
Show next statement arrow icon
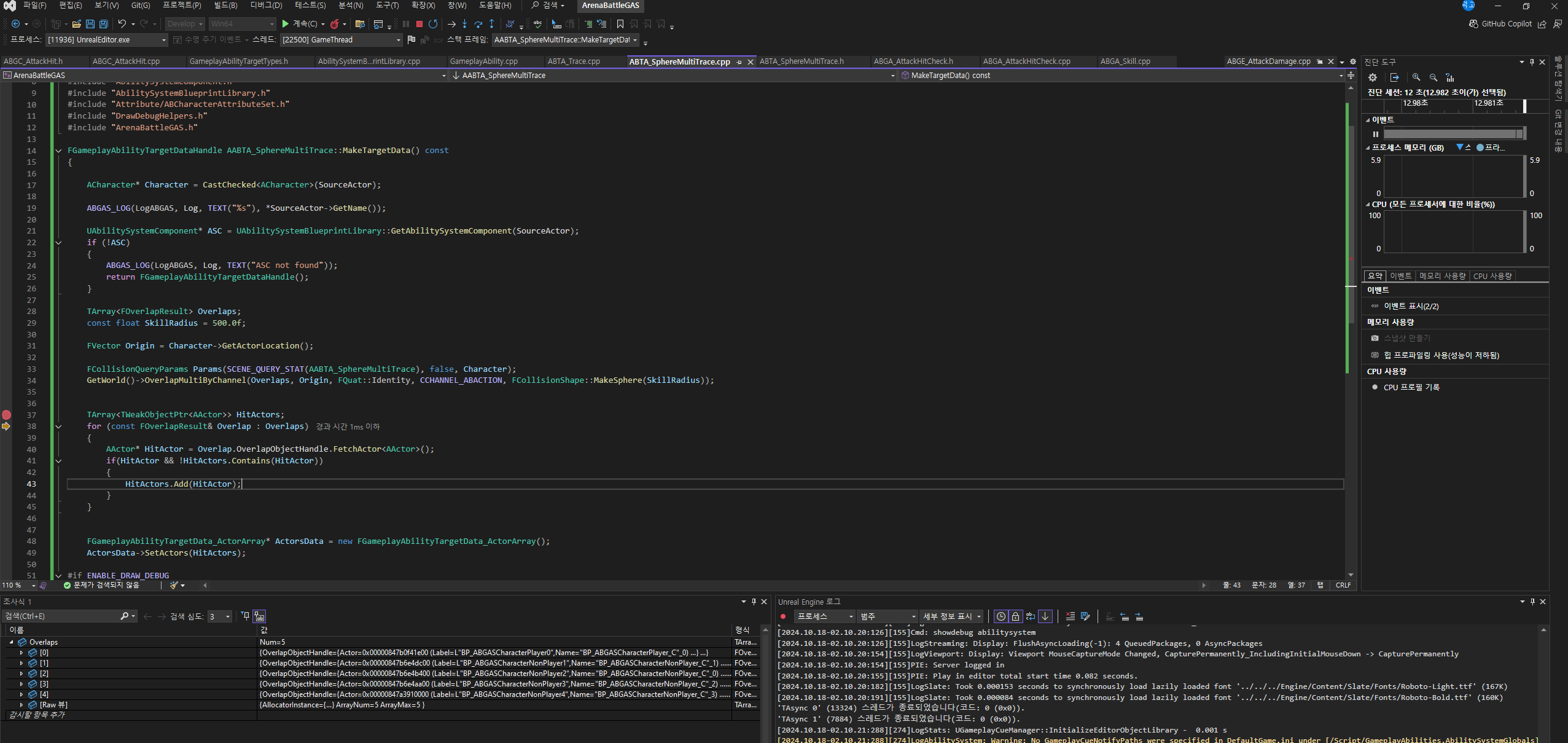[451, 24]
